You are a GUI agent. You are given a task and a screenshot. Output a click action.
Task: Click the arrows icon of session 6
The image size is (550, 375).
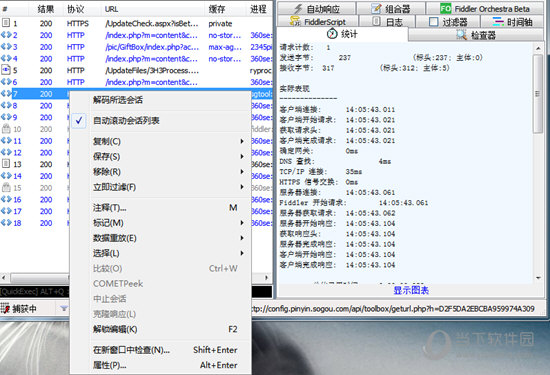(x=6, y=82)
